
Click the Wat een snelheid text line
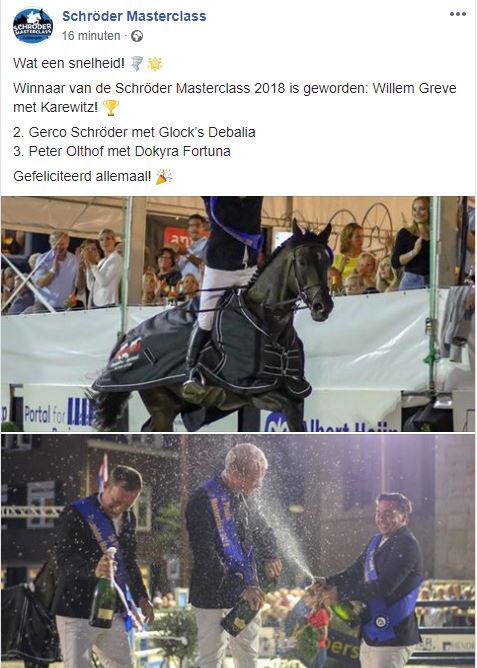click(x=69, y=63)
